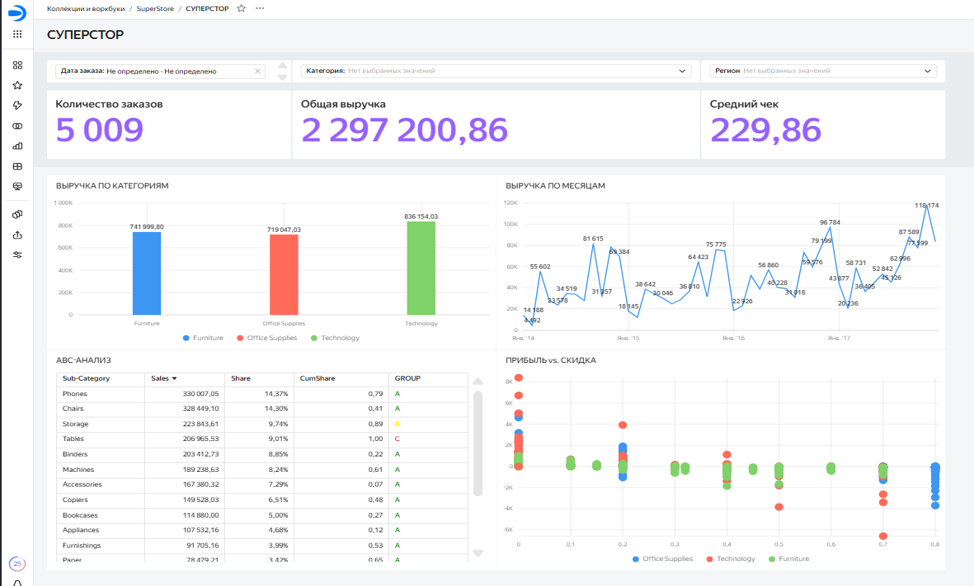Click the Sales column sort arrow

pos(175,378)
